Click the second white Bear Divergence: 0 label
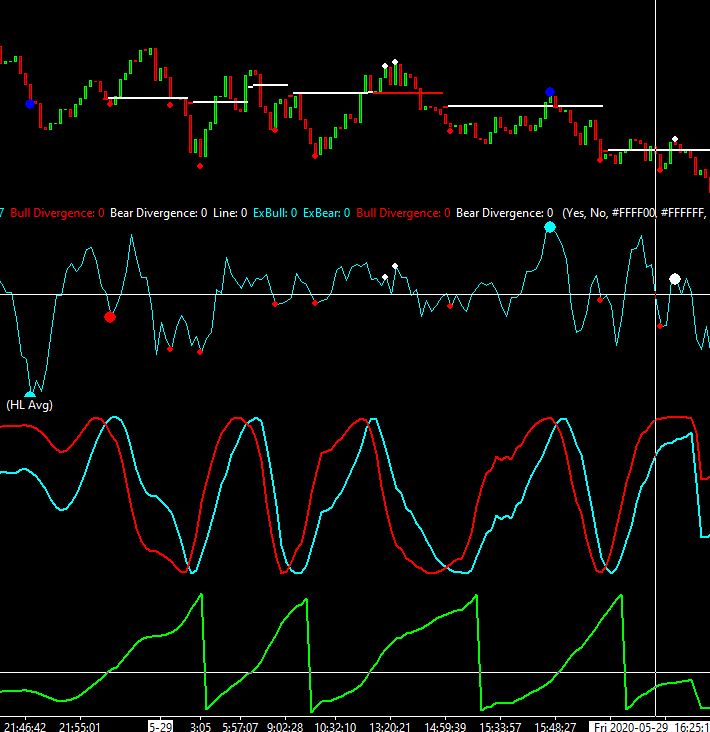The width and height of the screenshot is (710, 732). tap(504, 213)
